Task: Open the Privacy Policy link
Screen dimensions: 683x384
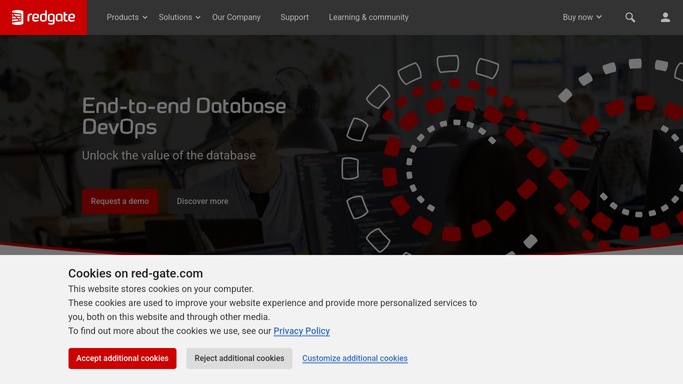Action: [x=301, y=331]
